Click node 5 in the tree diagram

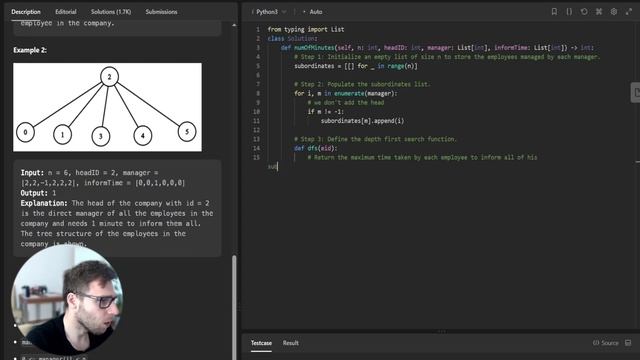[x=187, y=131]
